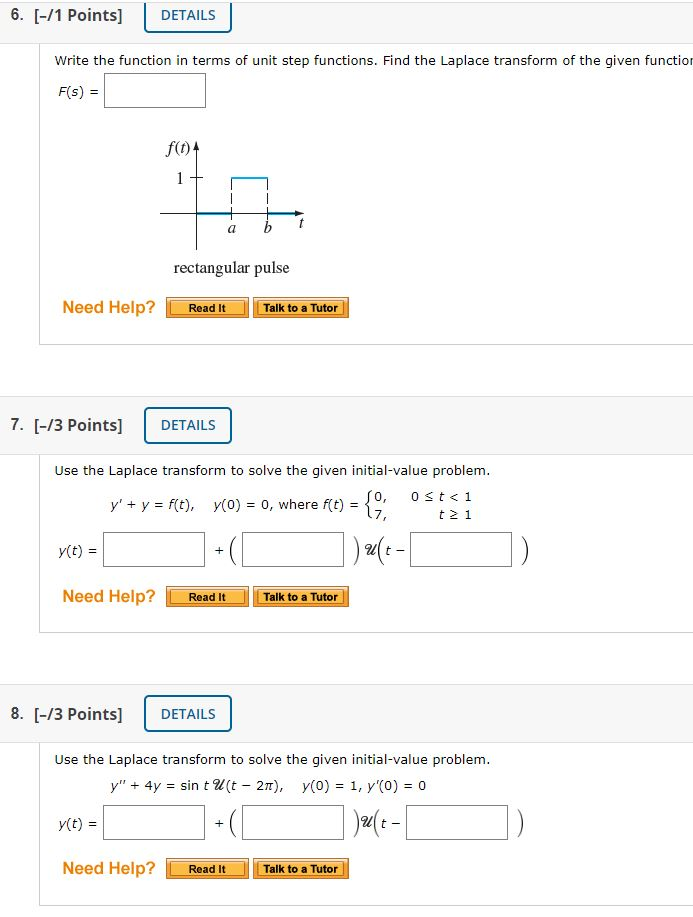The height and width of the screenshot is (917, 693).
Task: Click the rectangular pulse graph
Action: 230,195
